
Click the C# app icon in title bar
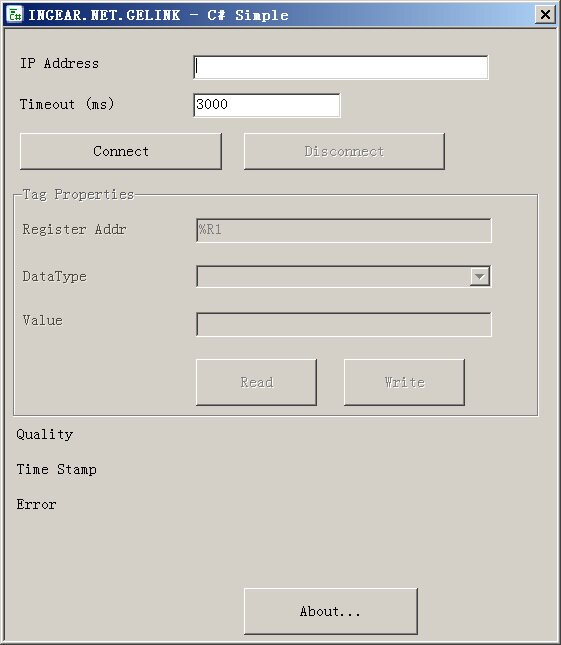[x=15, y=15]
